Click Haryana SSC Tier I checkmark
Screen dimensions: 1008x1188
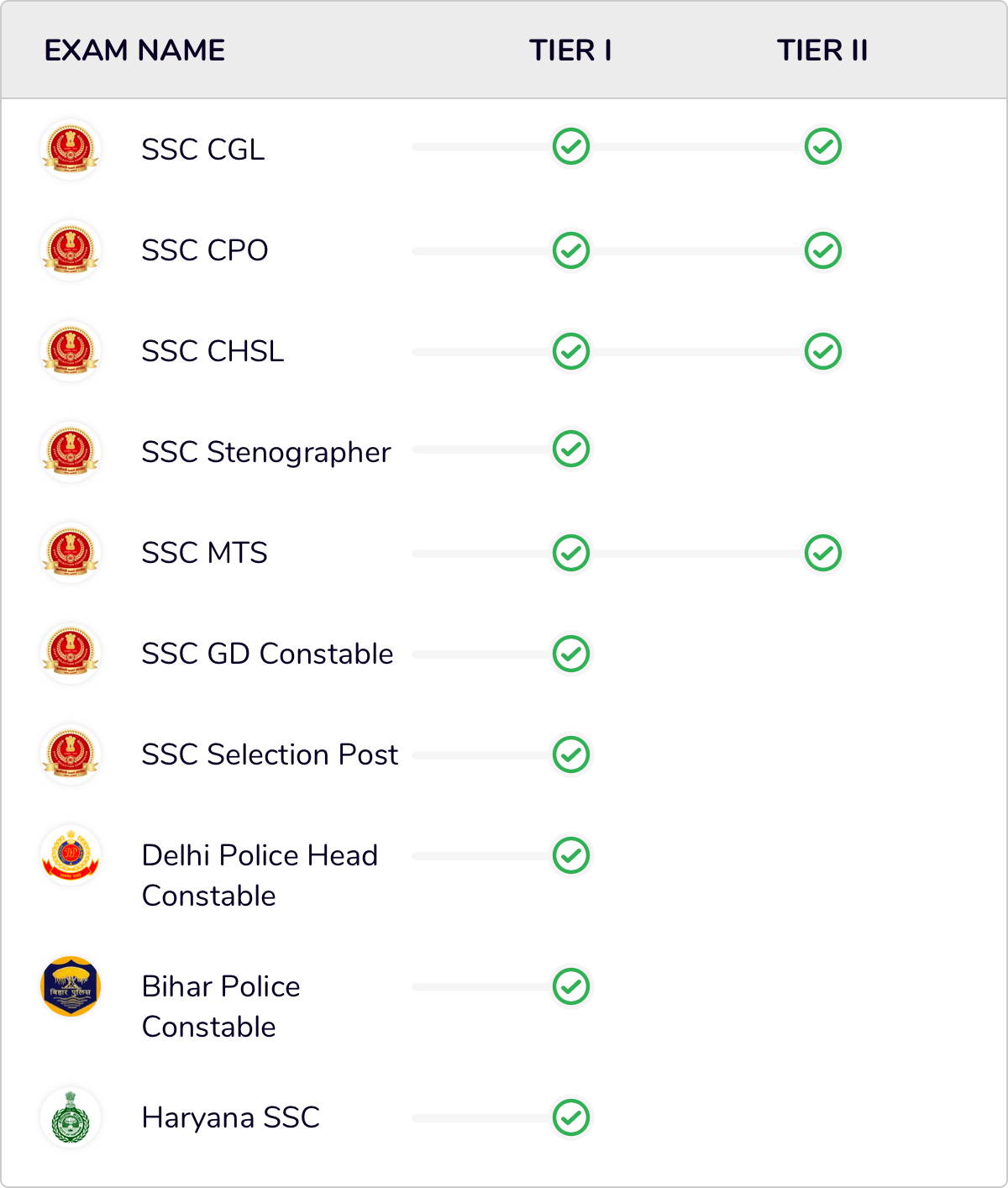pyautogui.click(x=571, y=1117)
